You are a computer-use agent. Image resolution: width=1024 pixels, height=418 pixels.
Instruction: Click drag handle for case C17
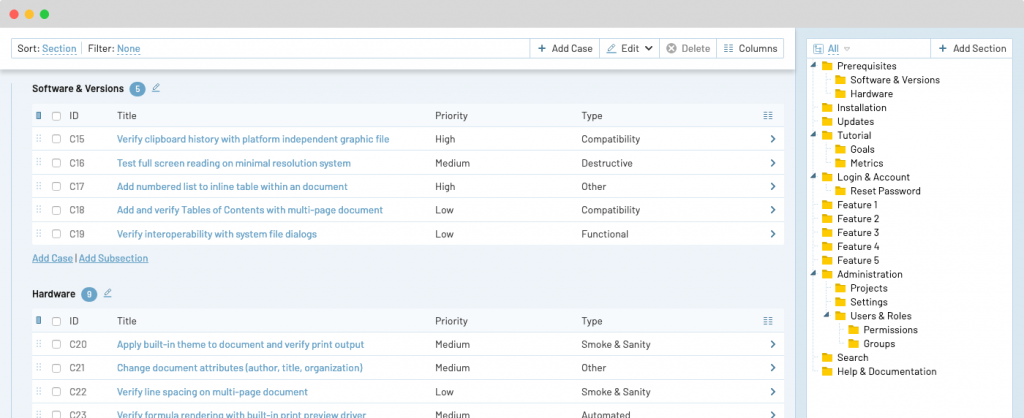pos(39,186)
